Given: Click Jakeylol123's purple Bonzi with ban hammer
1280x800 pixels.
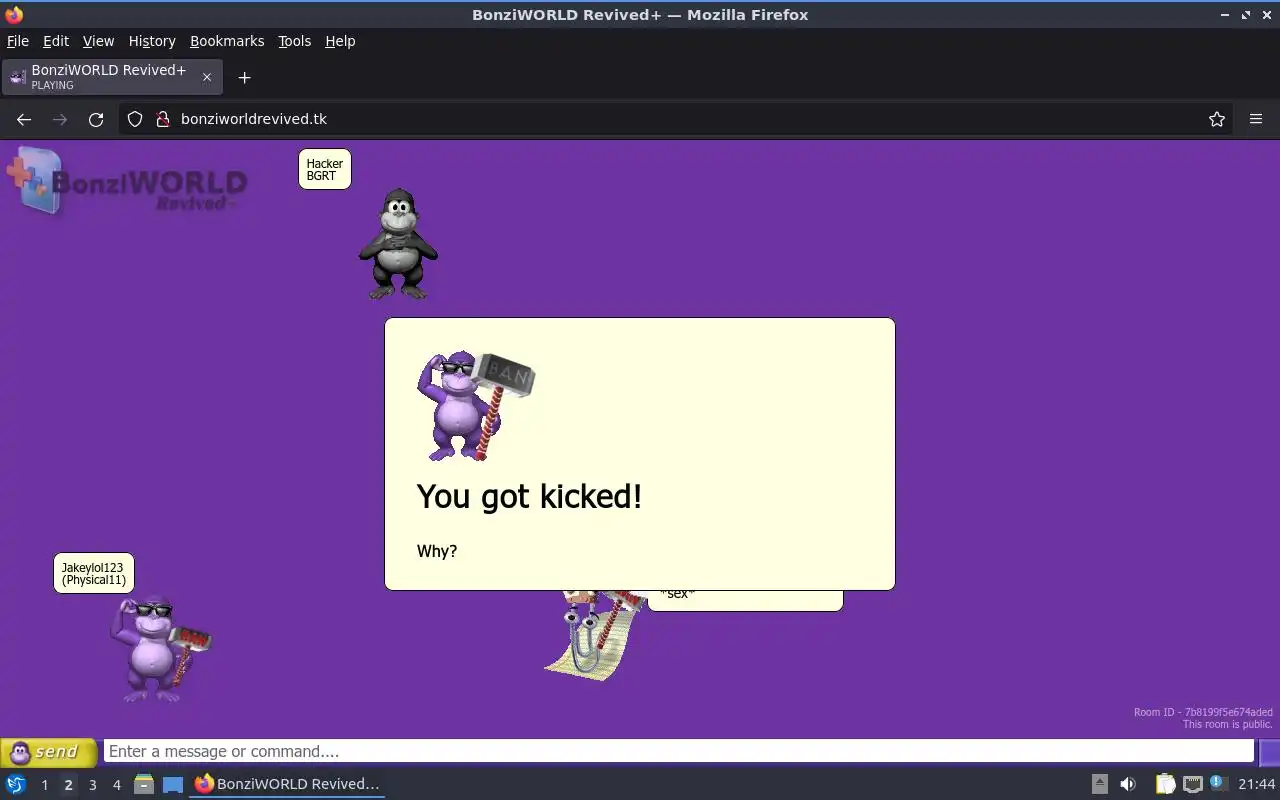Looking at the screenshot, I should tap(160, 648).
